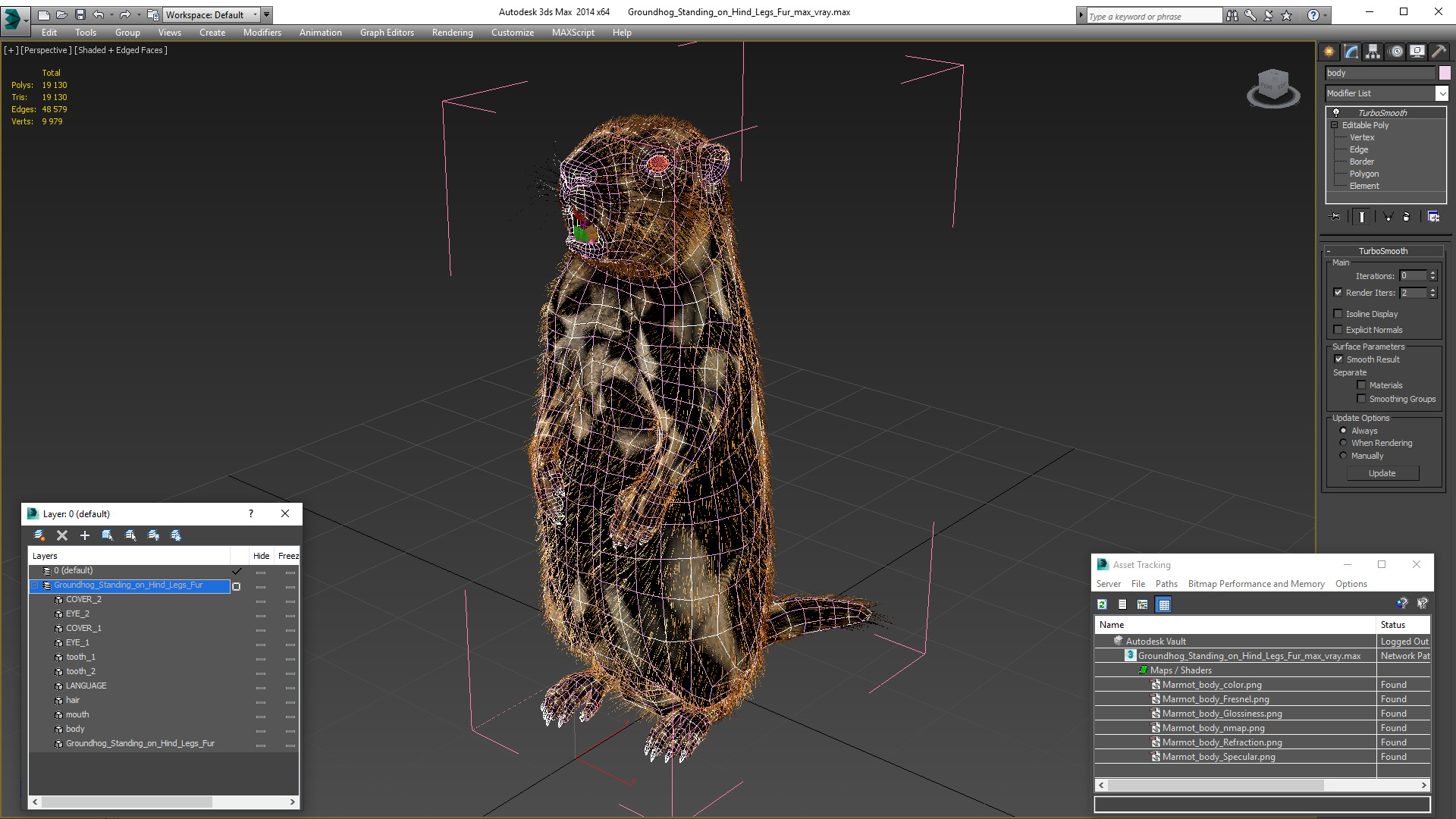1456x819 pixels.
Task: Refresh the Asset Tracking list
Action: point(1102,604)
